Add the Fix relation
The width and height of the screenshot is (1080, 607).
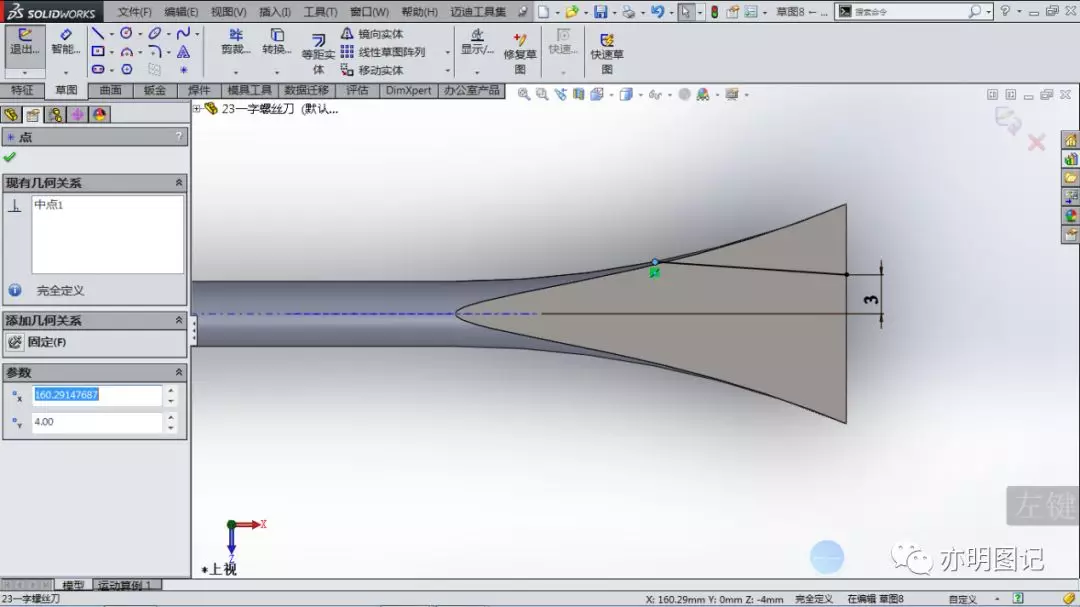click(38, 342)
